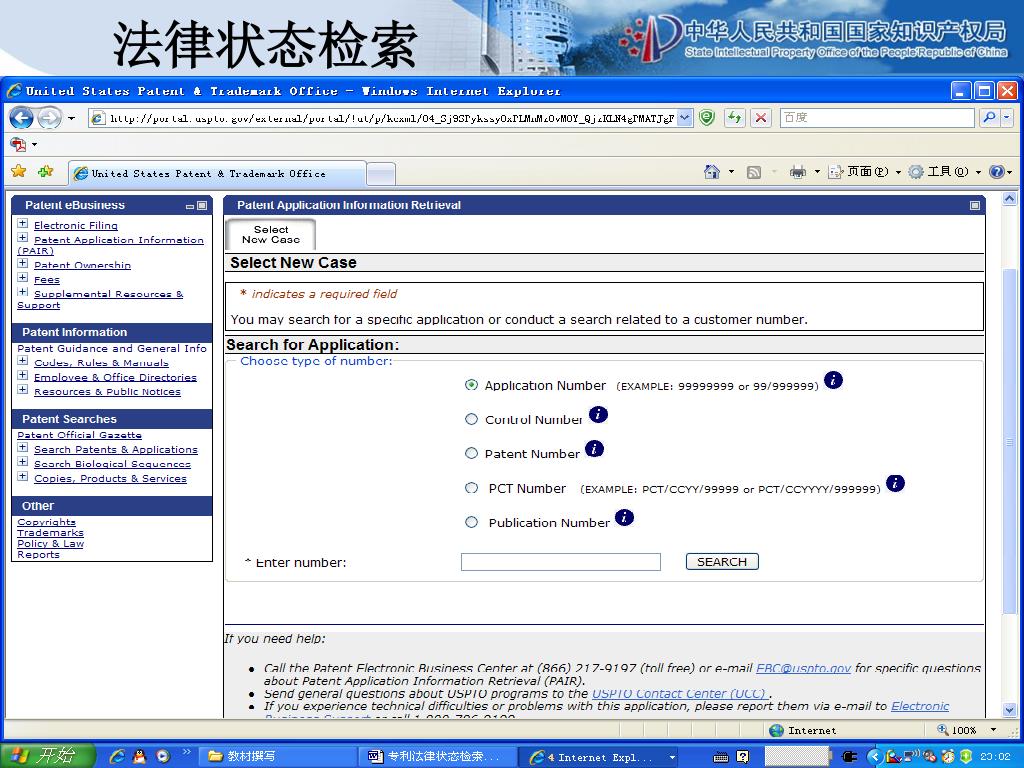Expand the Fees tree node
Image resolution: width=1024 pixels, height=768 pixels.
coord(23,278)
